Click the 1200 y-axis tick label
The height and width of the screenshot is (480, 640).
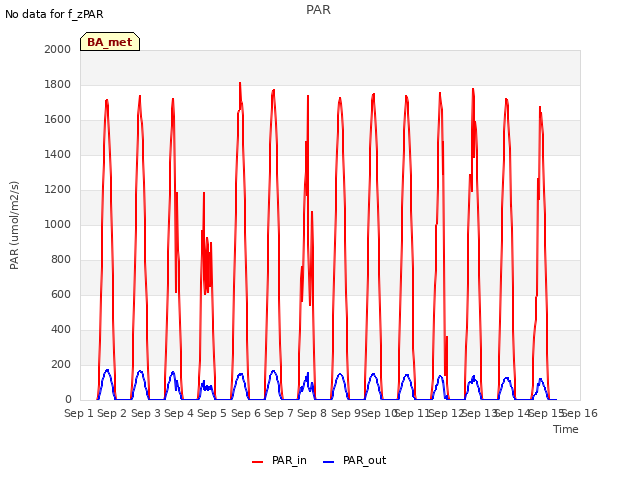(x=58, y=189)
